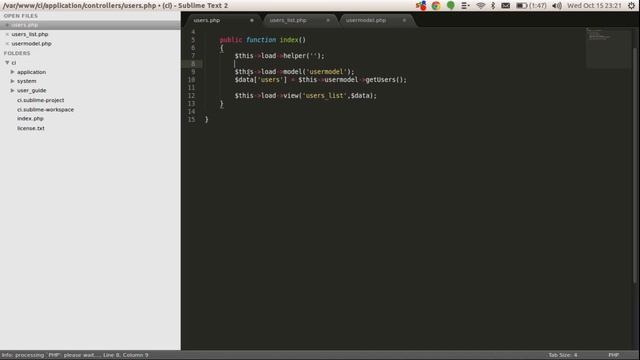640x360 pixels.
Task: Expand the user_guide folder
Action: point(12,90)
